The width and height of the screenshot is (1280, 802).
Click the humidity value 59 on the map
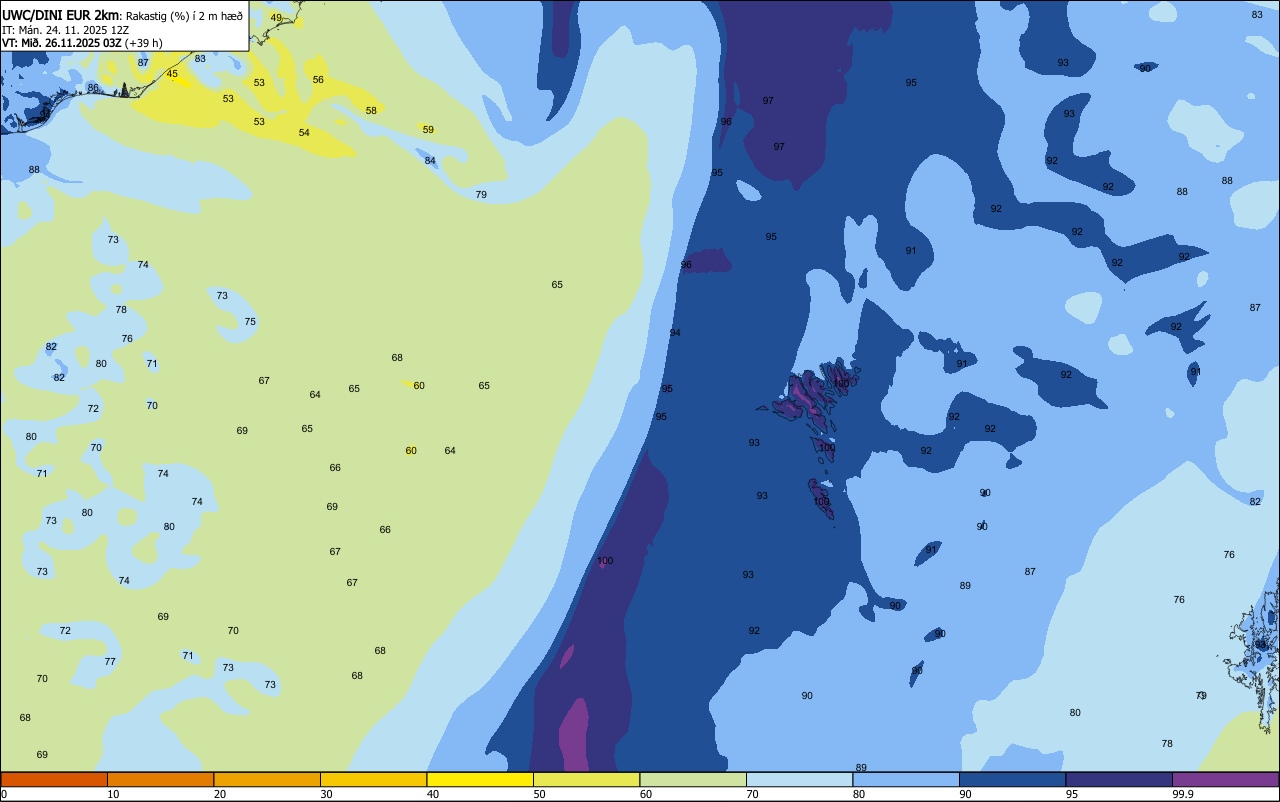[428, 130]
